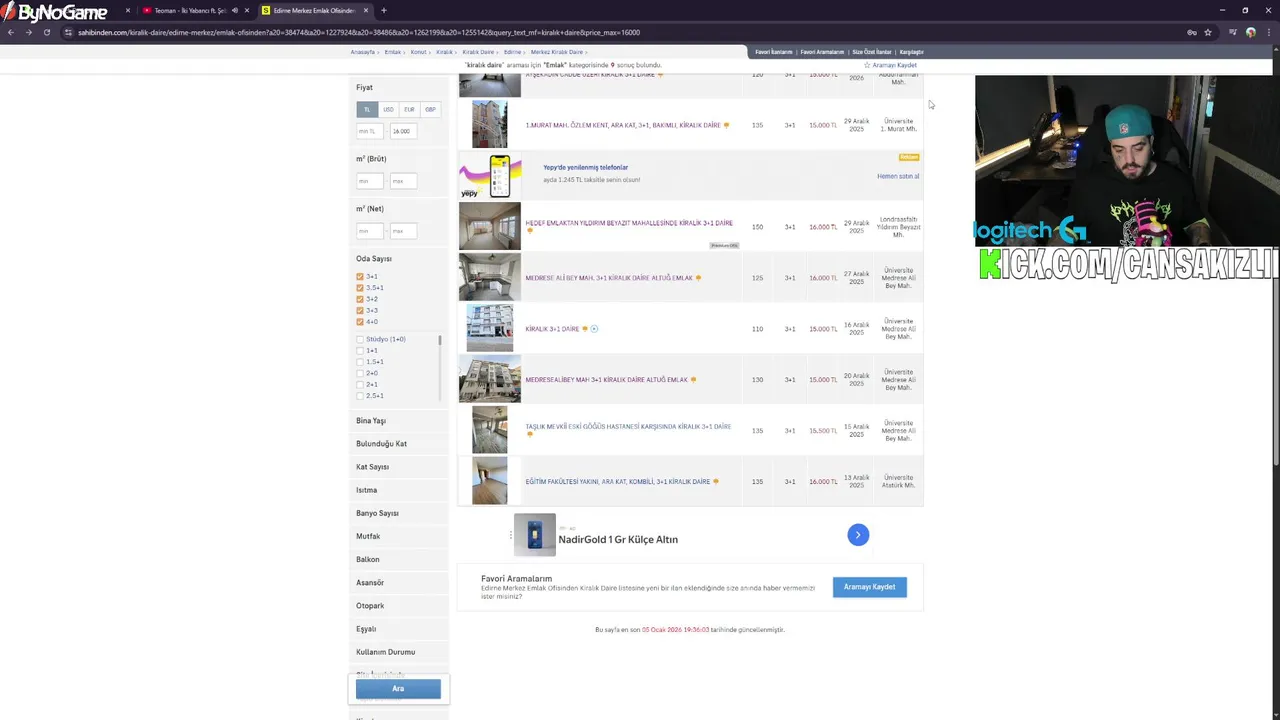Screen dimensions: 1280x720
Task: Open the NadirGold ad options dots
Action: point(510,535)
